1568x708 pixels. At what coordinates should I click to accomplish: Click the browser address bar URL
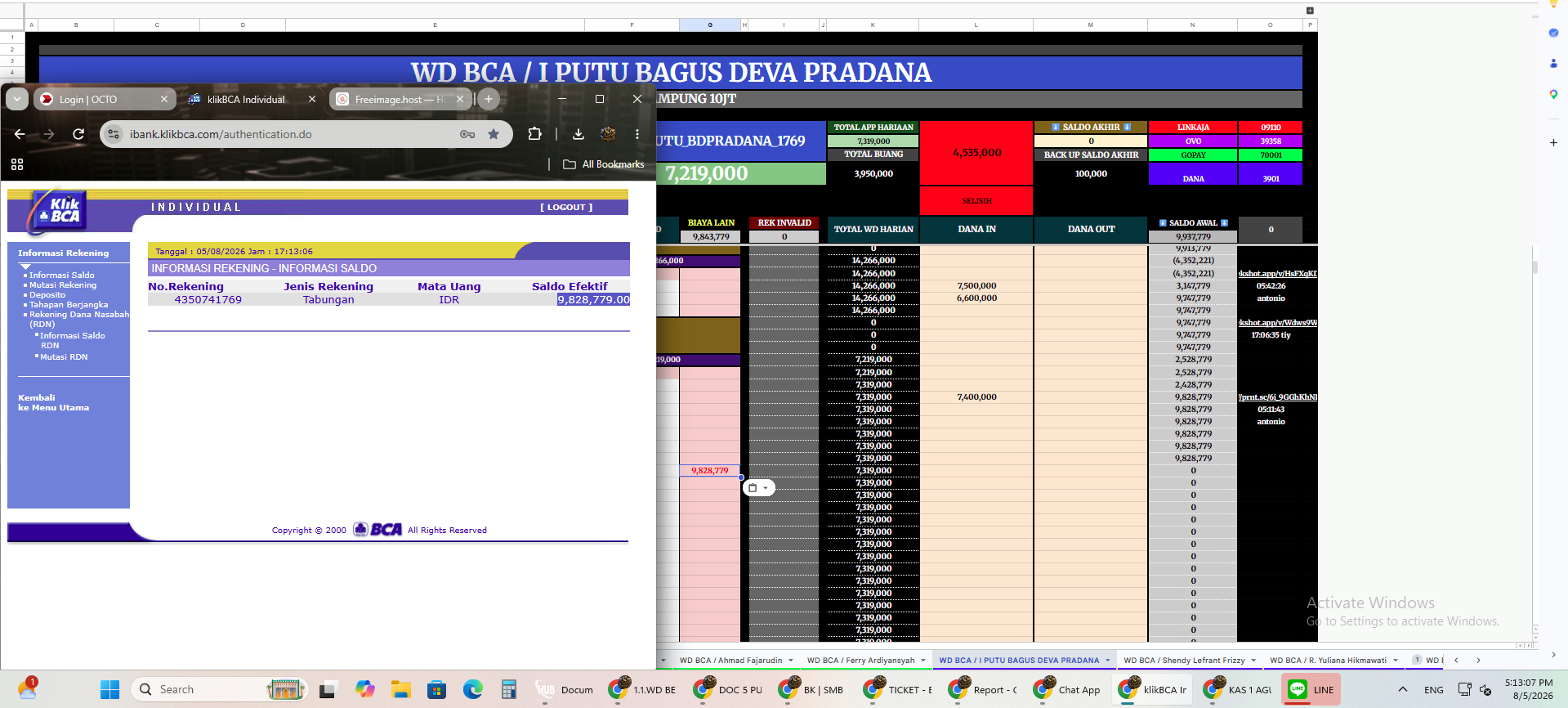tap(221, 134)
